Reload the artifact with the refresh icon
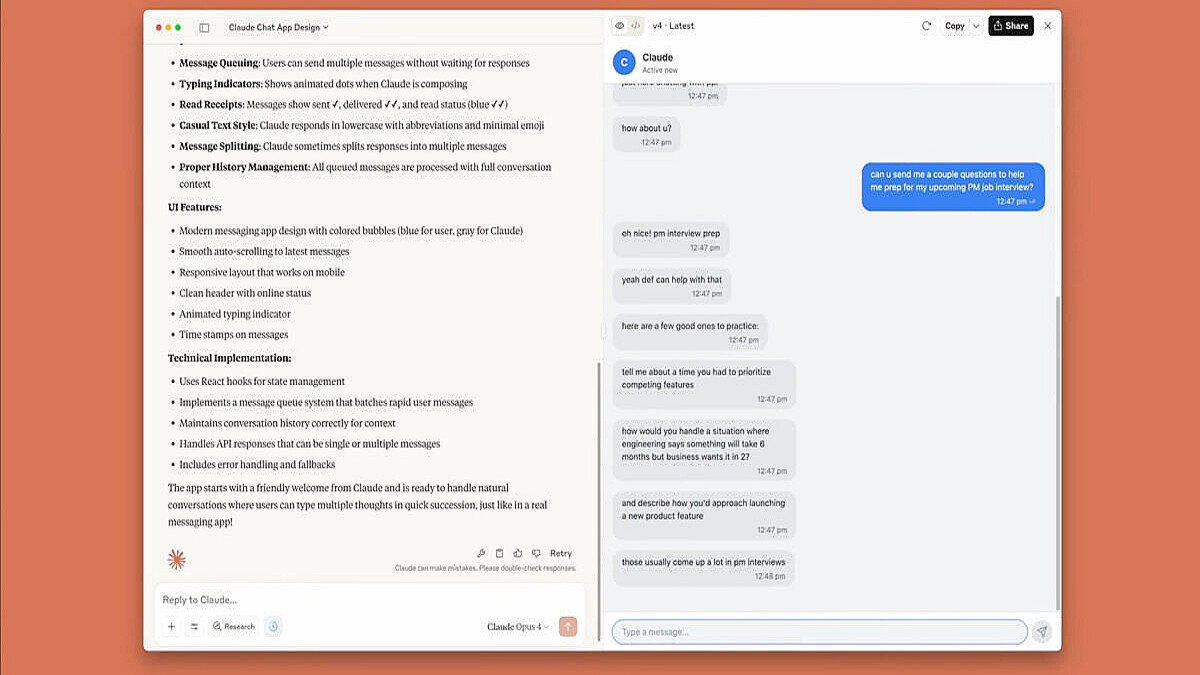1200x675 pixels. coord(926,26)
